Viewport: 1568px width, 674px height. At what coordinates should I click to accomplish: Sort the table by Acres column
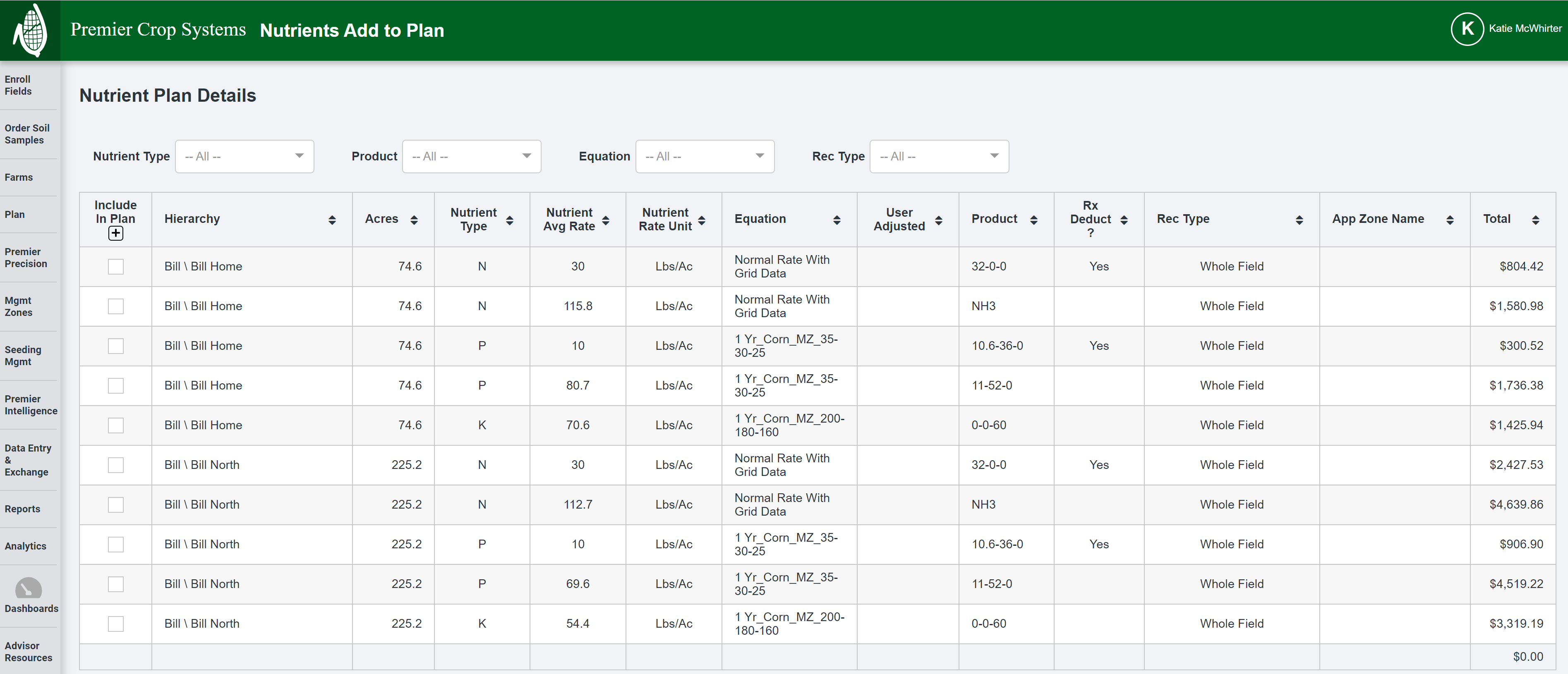click(x=414, y=220)
